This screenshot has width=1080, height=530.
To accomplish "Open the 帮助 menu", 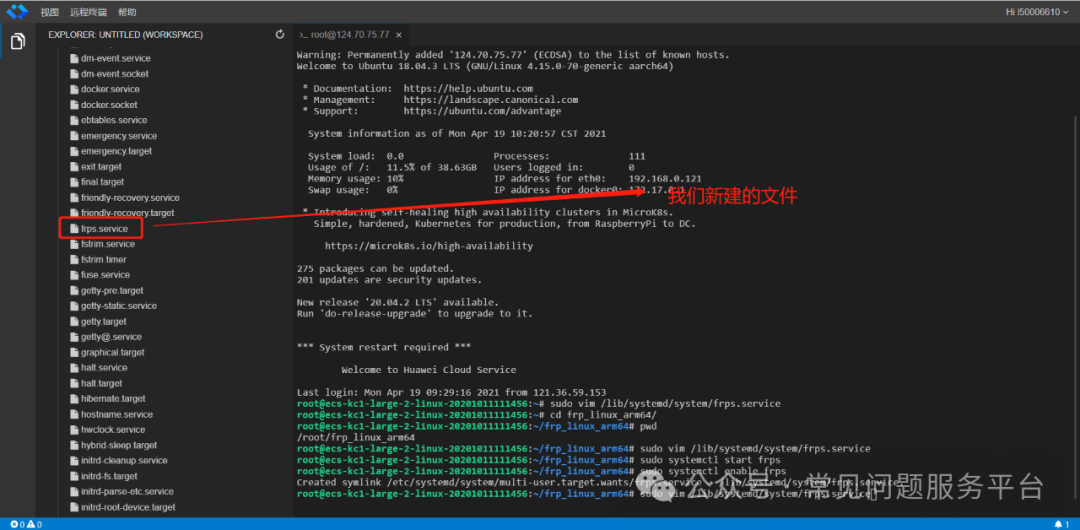I will [127, 12].
